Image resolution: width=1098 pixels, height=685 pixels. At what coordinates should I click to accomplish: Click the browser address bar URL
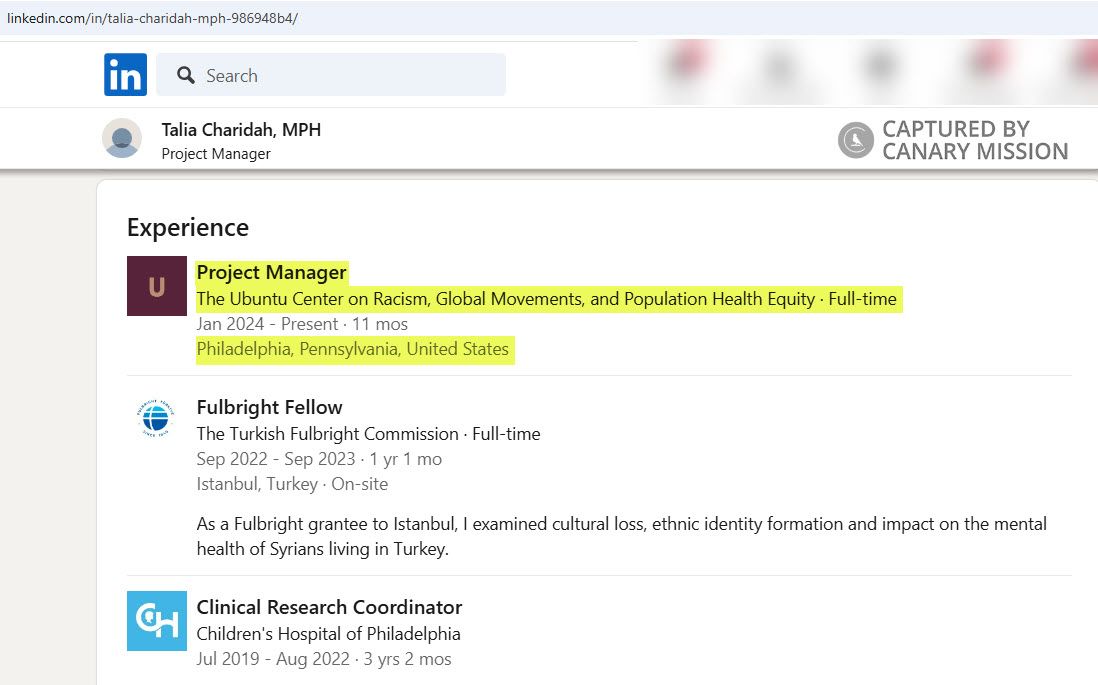coord(150,18)
